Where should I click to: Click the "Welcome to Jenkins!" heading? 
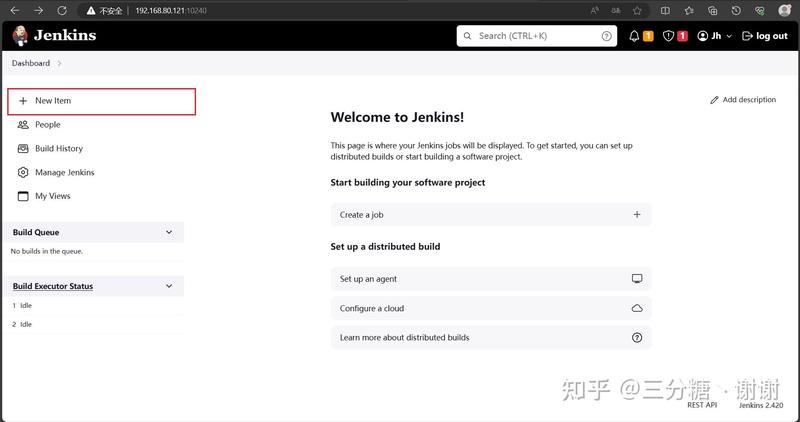point(397,117)
